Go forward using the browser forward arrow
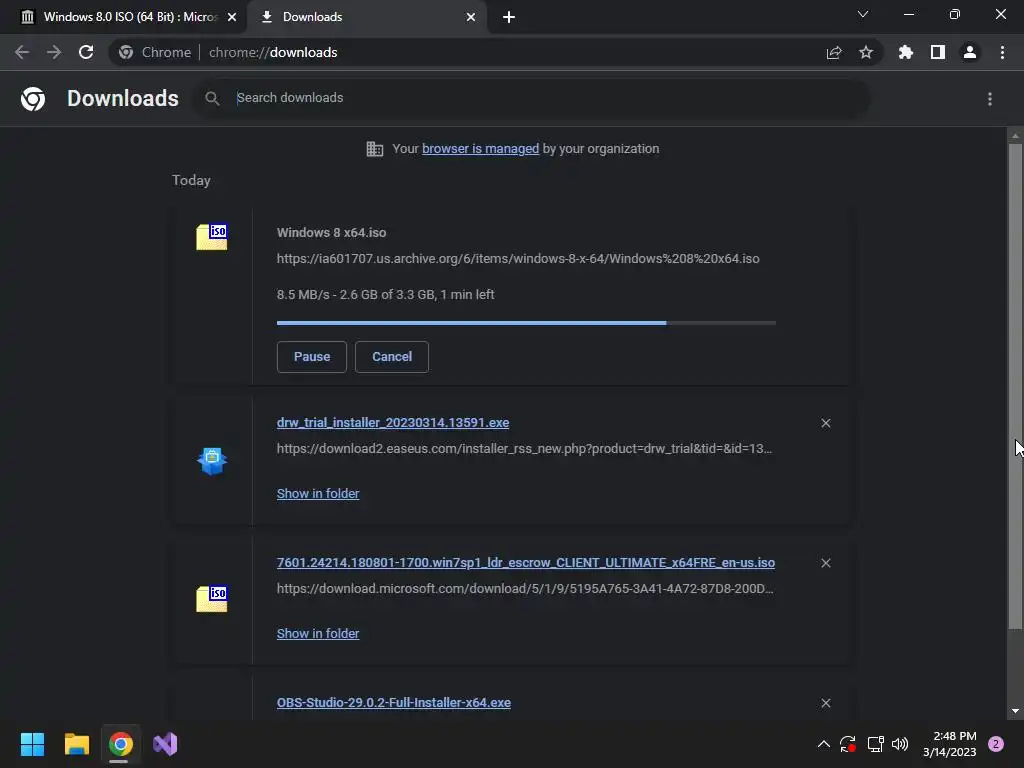Image resolution: width=1024 pixels, height=768 pixels. point(54,52)
